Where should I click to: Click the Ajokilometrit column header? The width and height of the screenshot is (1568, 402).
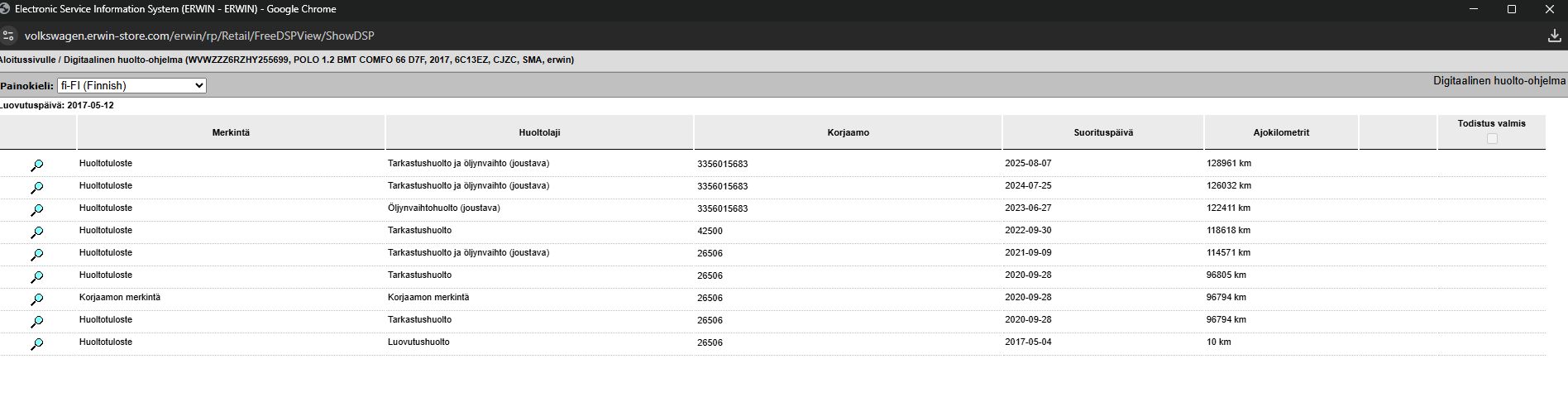tap(1281, 132)
